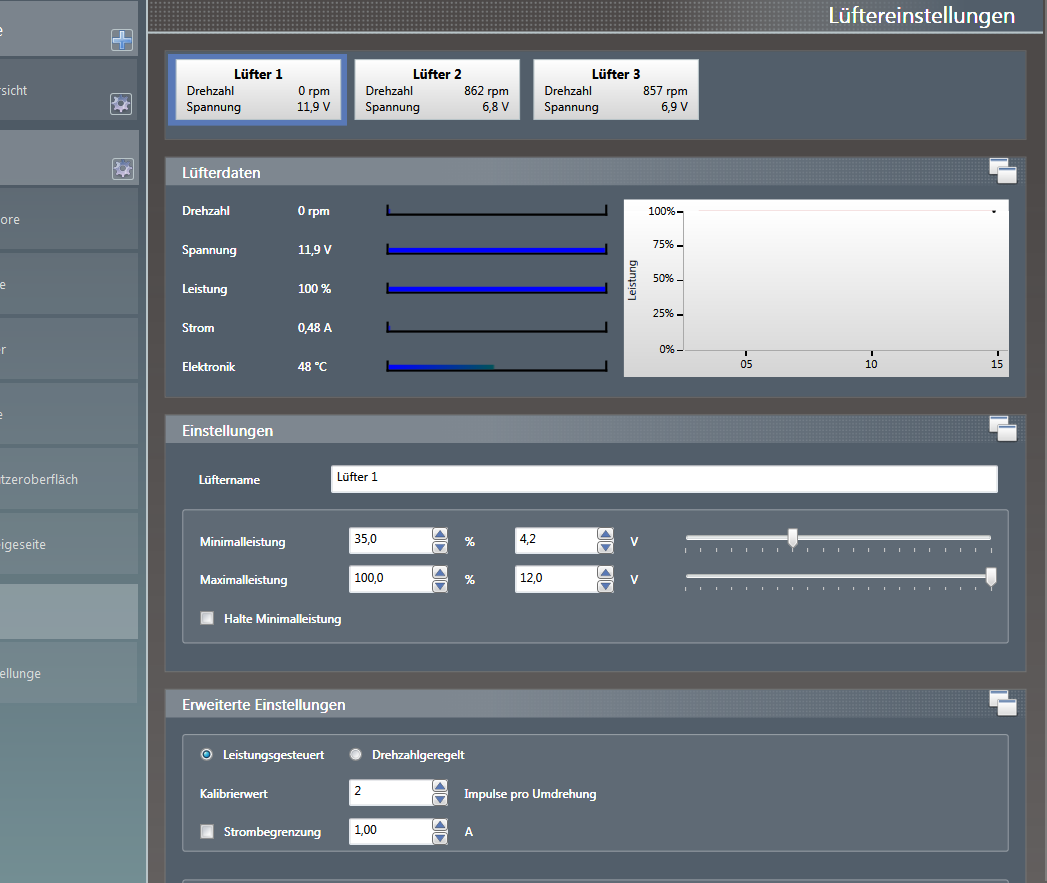
Task: Decrease Strombegrenzung value with down arrow
Action: tap(439, 838)
